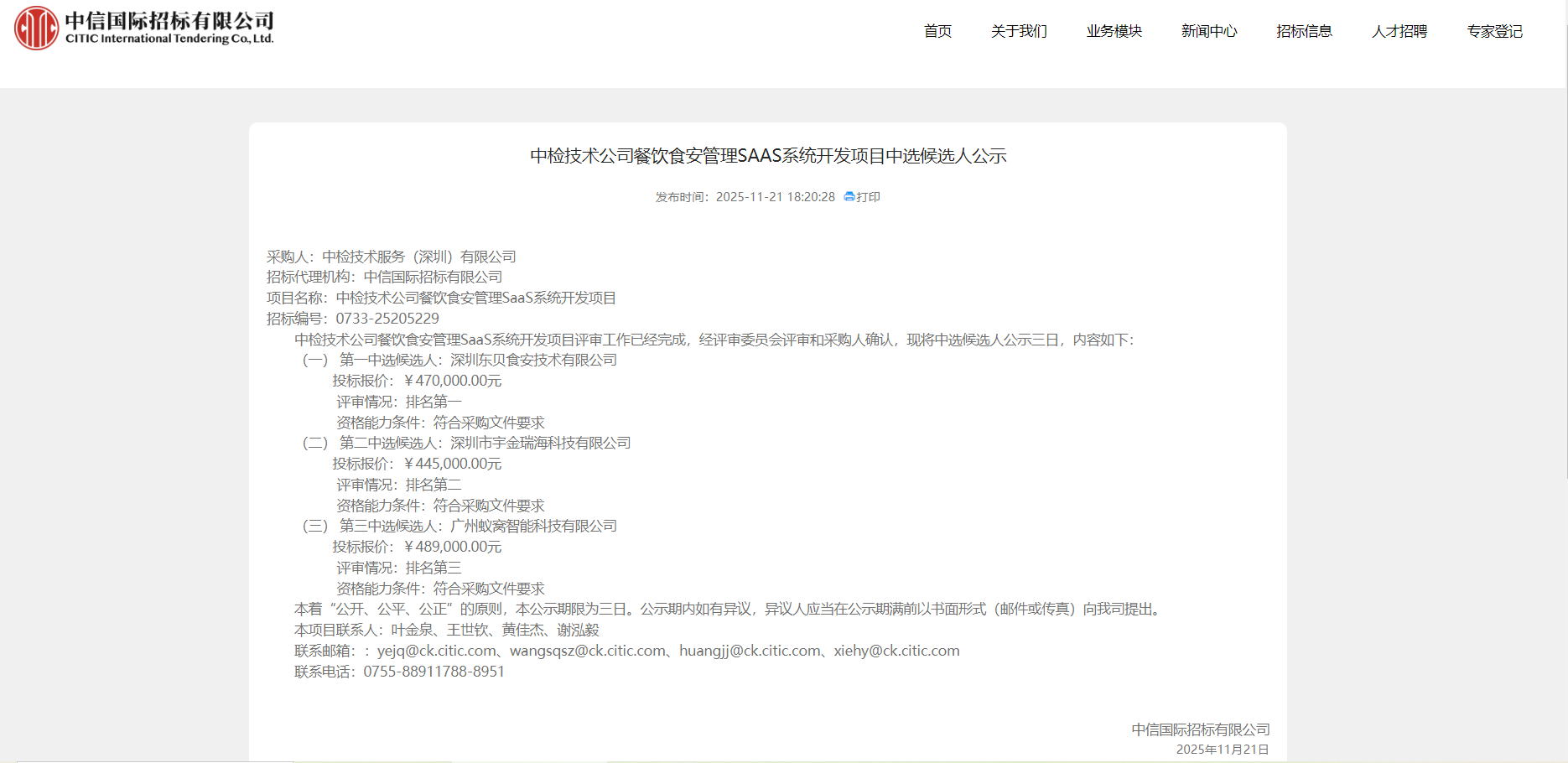Screen dimensions: 1568x763
Task: Select 新闻中心 in the top menu
Action: click(x=1209, y=32)
